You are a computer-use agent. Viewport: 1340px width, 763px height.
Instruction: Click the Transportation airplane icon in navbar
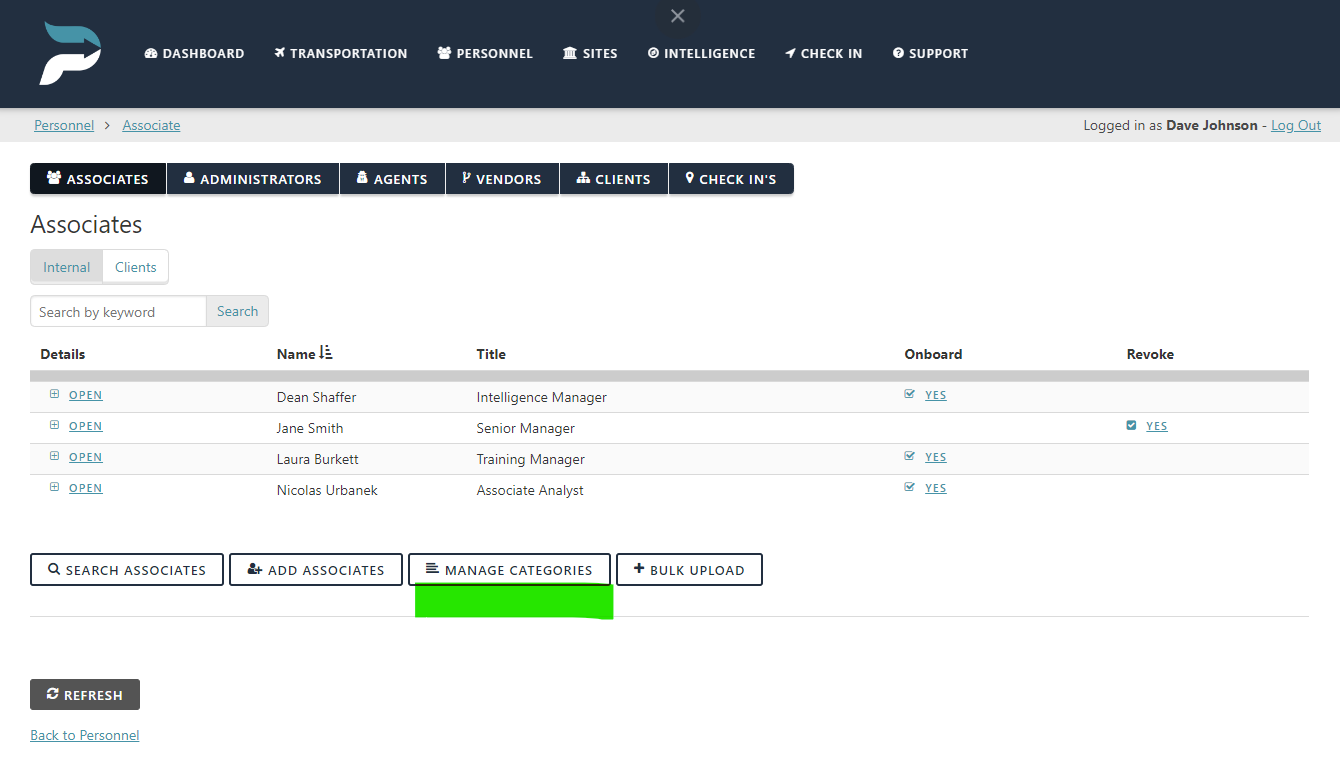[x=279, y=53]
